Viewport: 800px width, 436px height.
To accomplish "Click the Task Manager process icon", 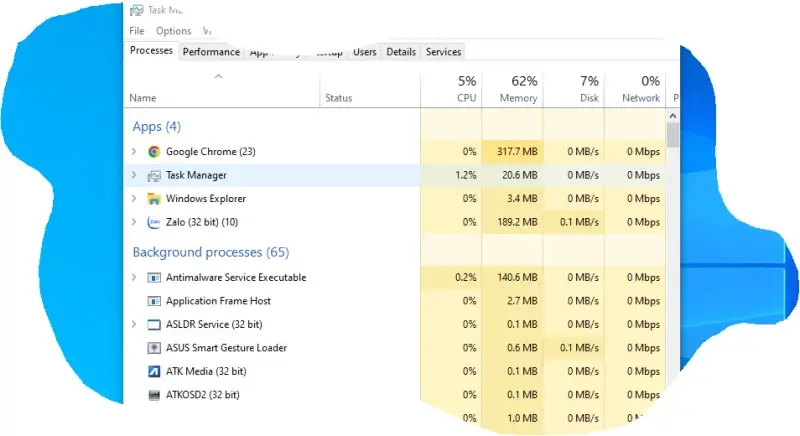I will [154, 175].
